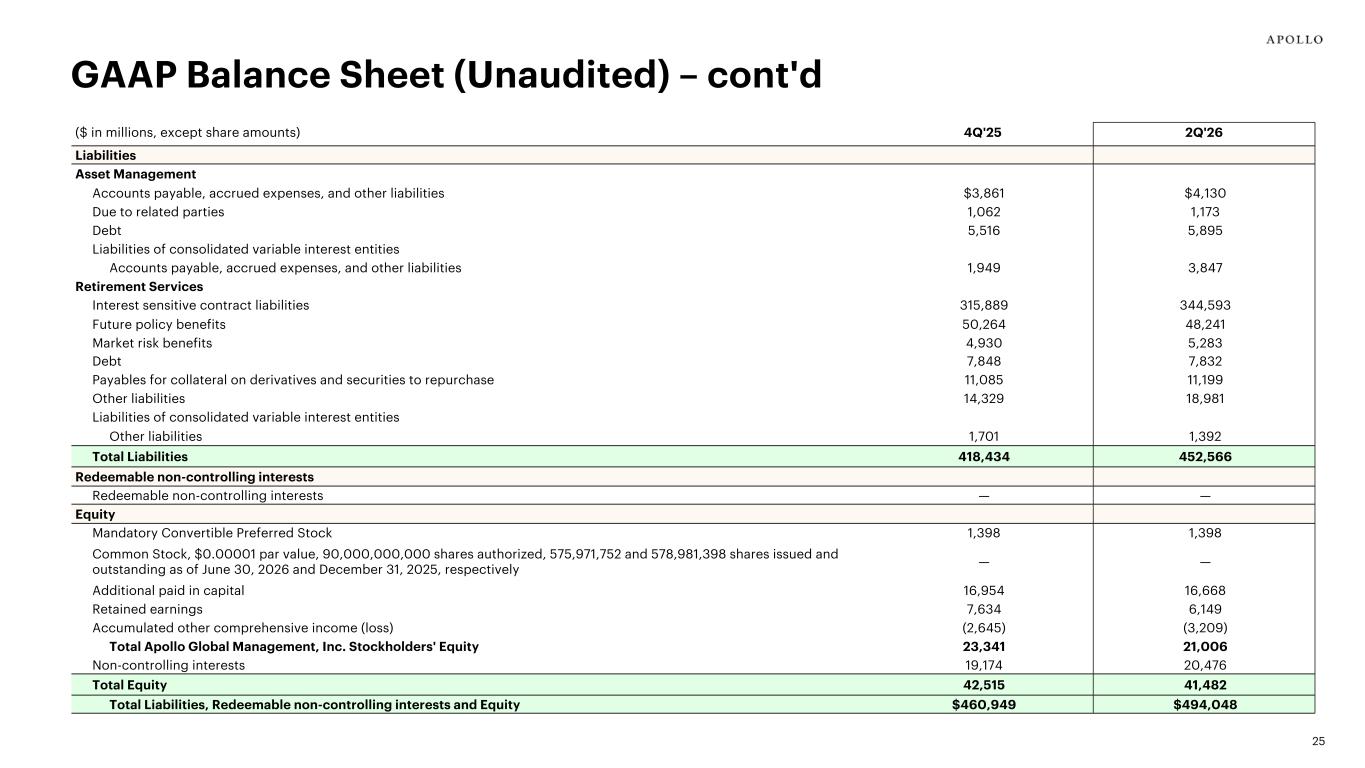Select the 1,173 cell
The height and width of the screenshot is (768, 1365).
(x=1204, y=212)
